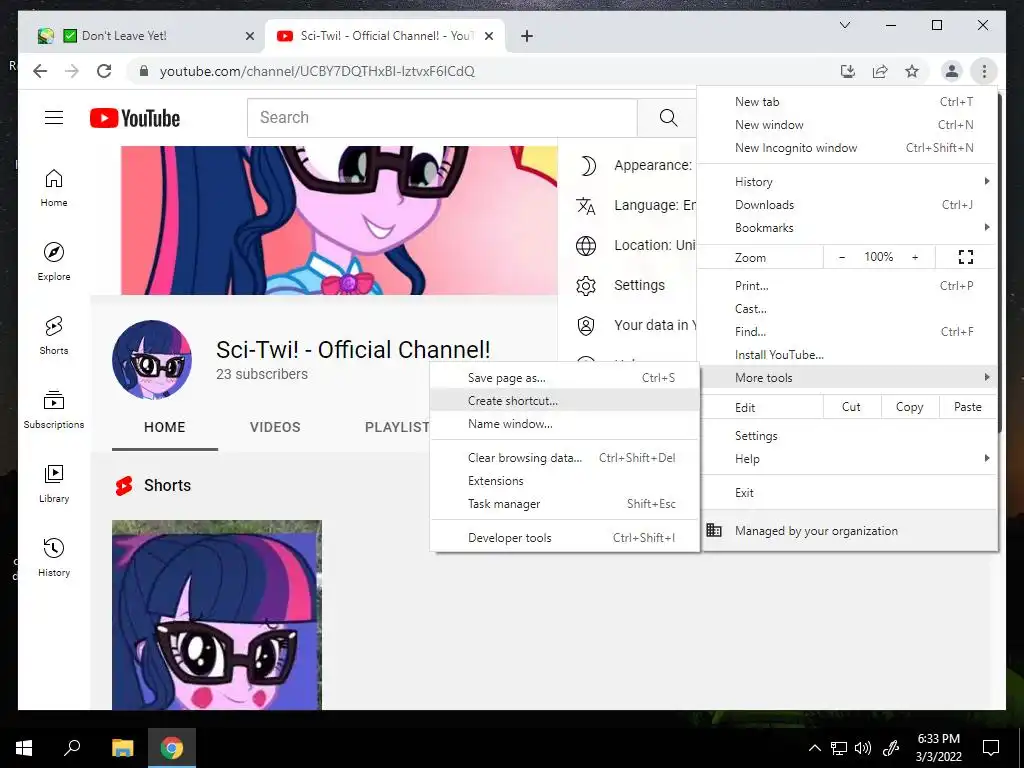Click the share this page icon
Image resolution: width=1024 pixels, height=768 pixels.
[880, 71]
